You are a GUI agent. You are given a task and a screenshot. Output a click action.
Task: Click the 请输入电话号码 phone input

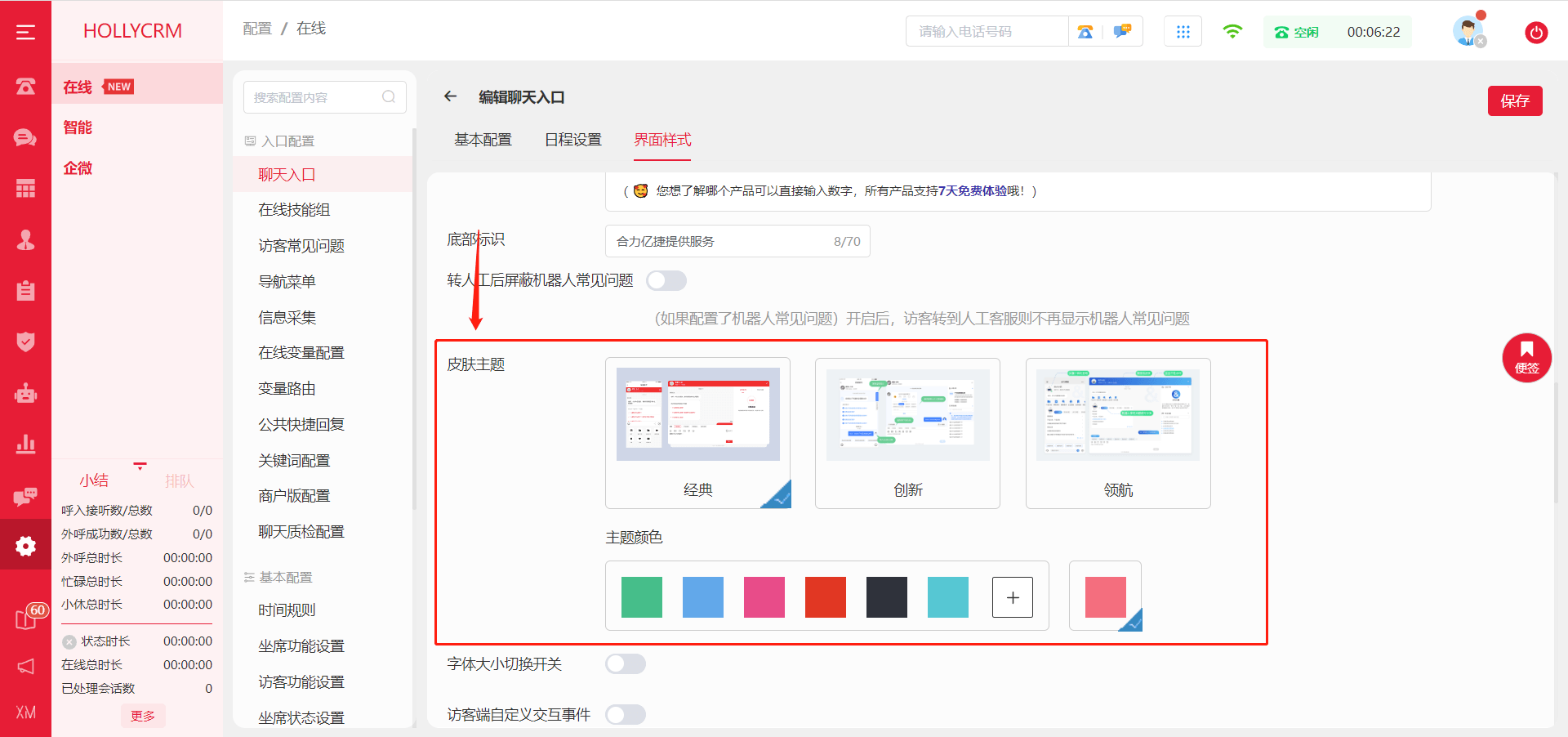(987, 32)
